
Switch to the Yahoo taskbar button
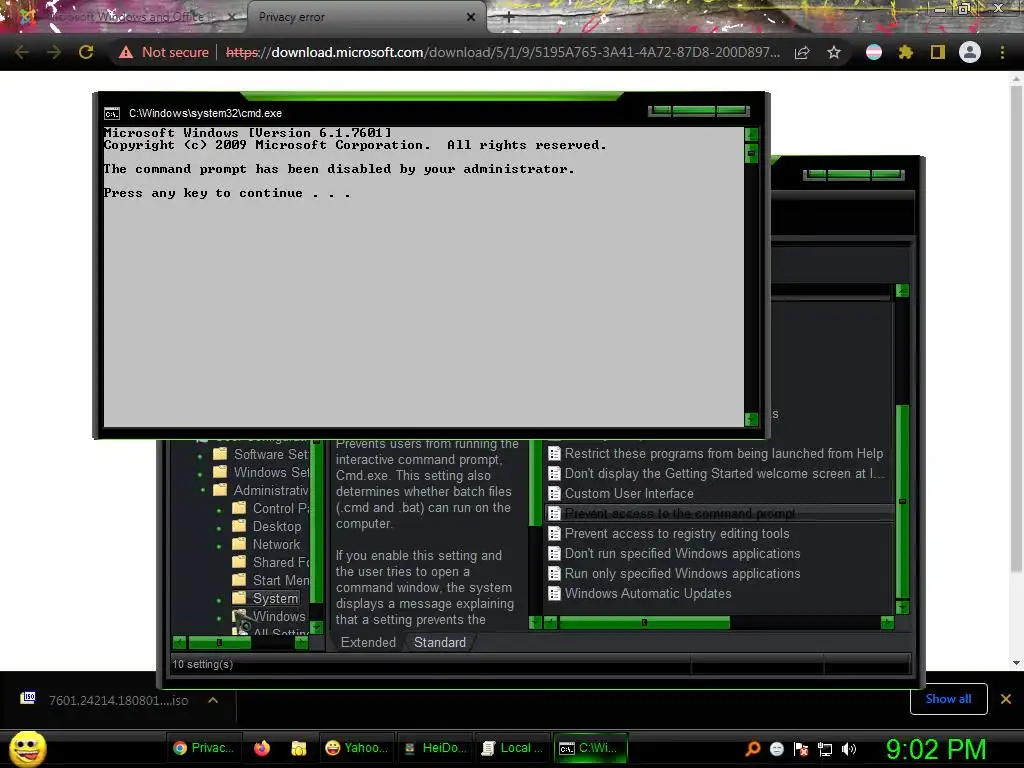pyautogui.click(x=357, y=748)
